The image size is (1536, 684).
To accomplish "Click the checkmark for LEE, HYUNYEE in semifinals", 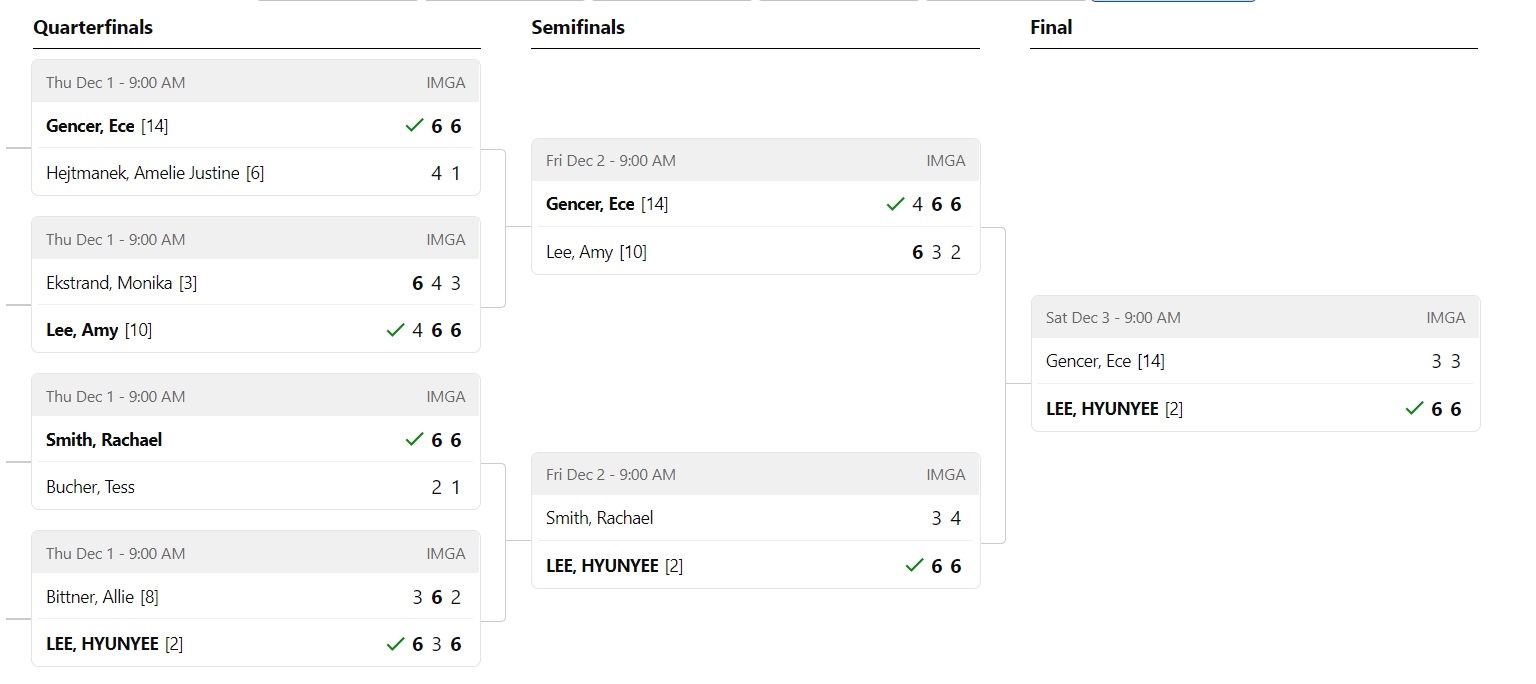I will point(914,566).
